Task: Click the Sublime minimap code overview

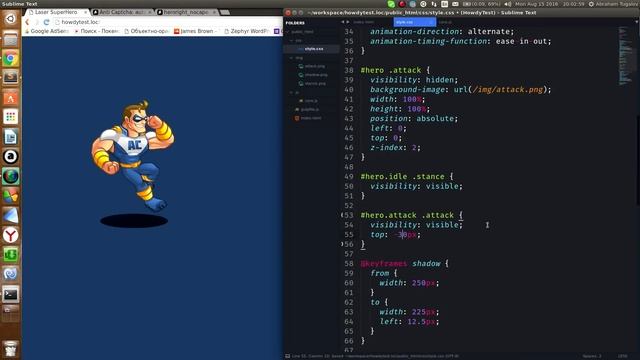Action: click(625, 56)
